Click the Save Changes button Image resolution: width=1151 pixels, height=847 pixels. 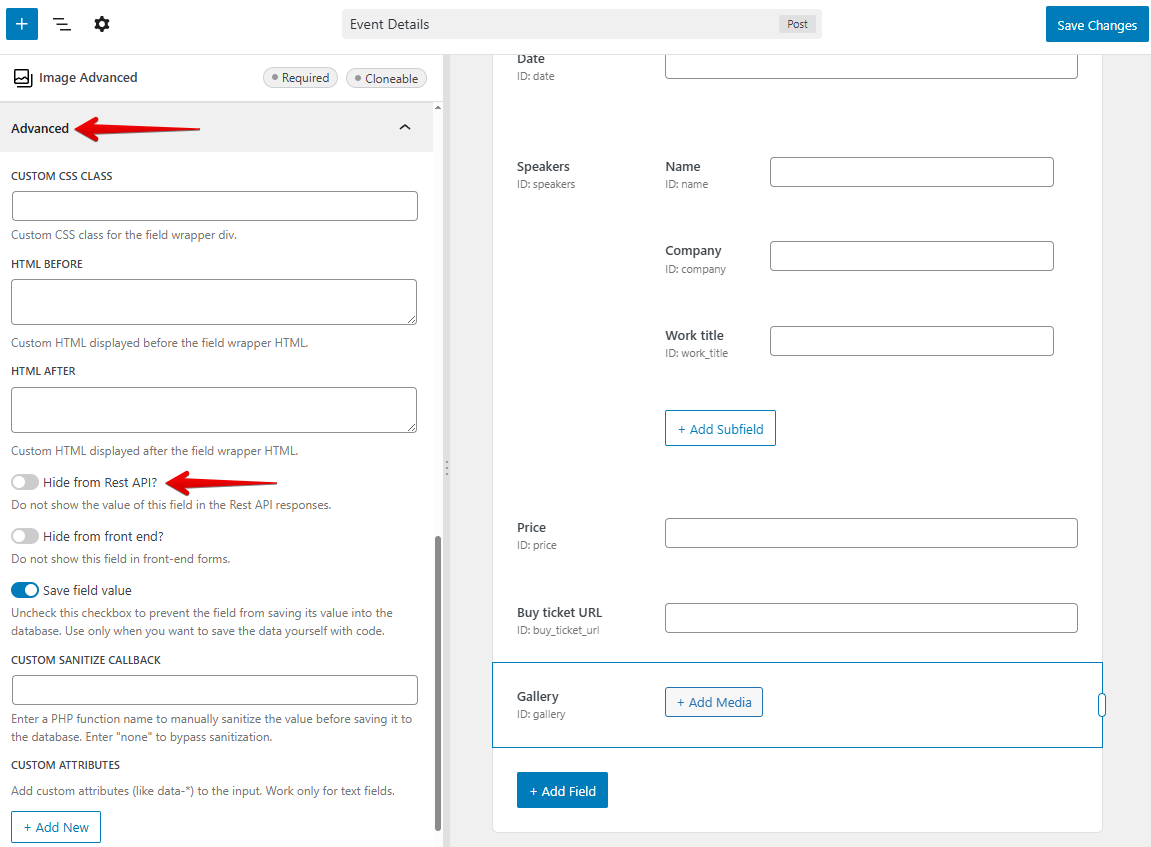[x=1097, y=23]
